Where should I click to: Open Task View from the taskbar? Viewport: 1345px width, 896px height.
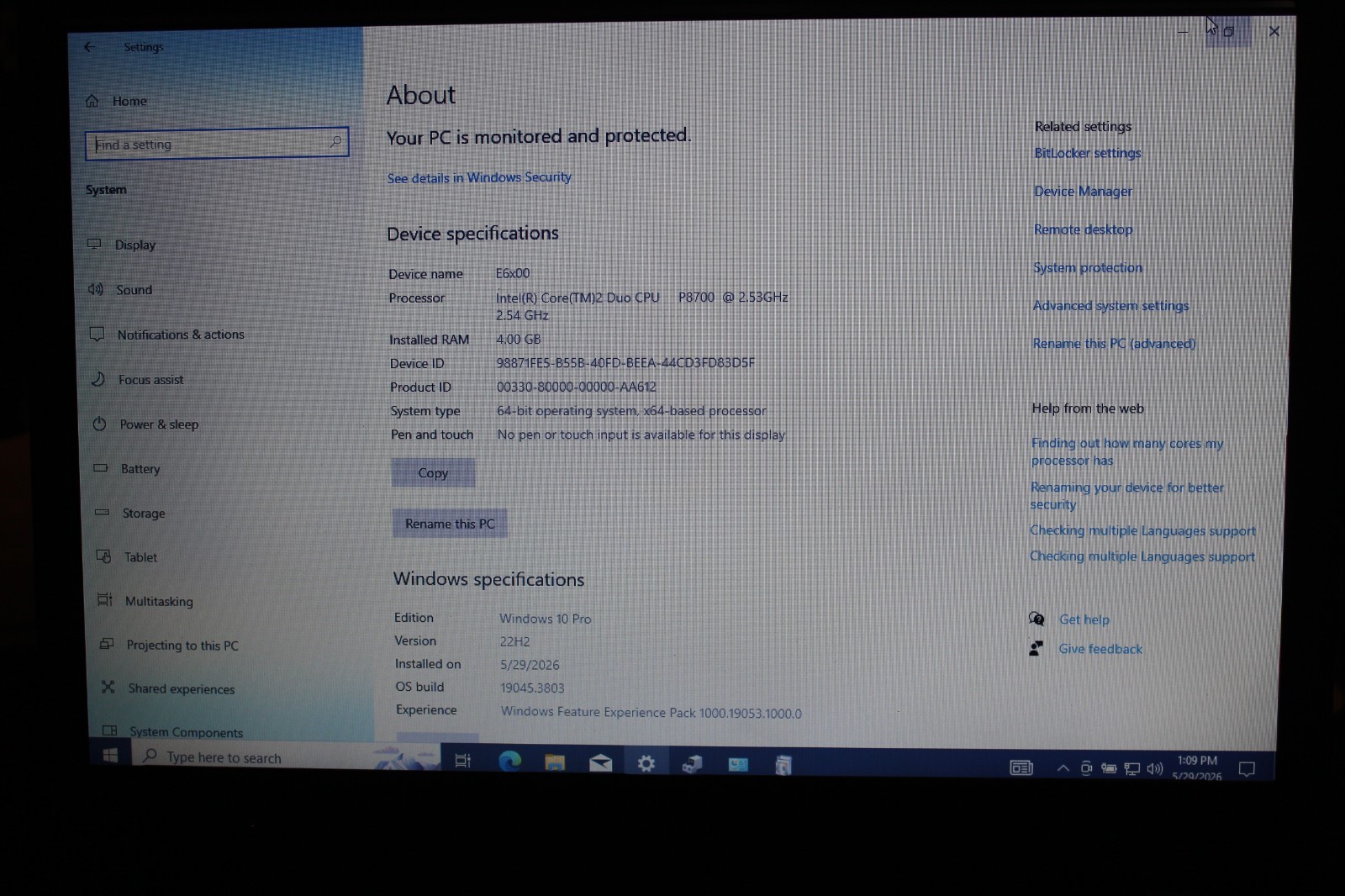[x=462, y=761]
